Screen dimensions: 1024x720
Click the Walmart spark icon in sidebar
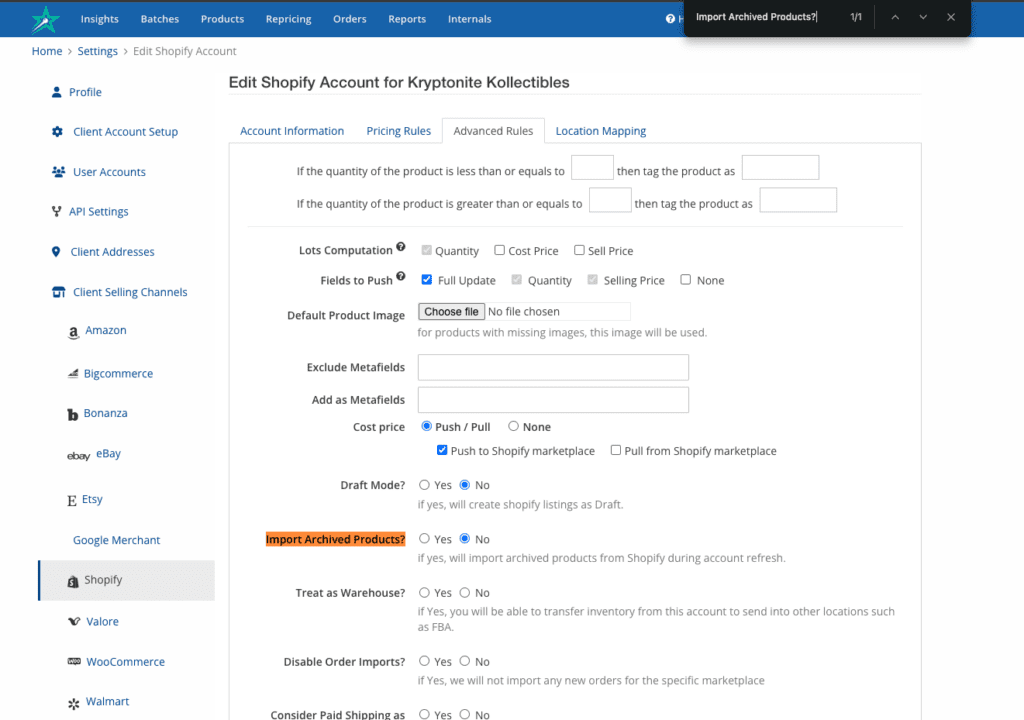[73, 703]
